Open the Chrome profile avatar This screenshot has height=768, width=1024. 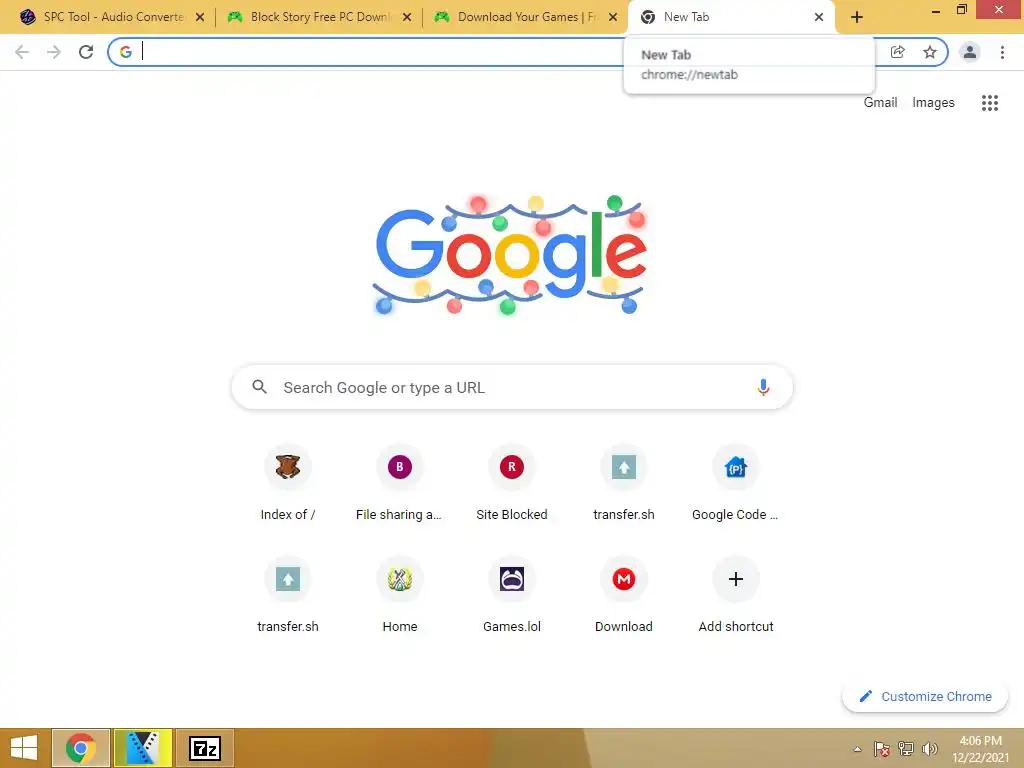(970, 52)
